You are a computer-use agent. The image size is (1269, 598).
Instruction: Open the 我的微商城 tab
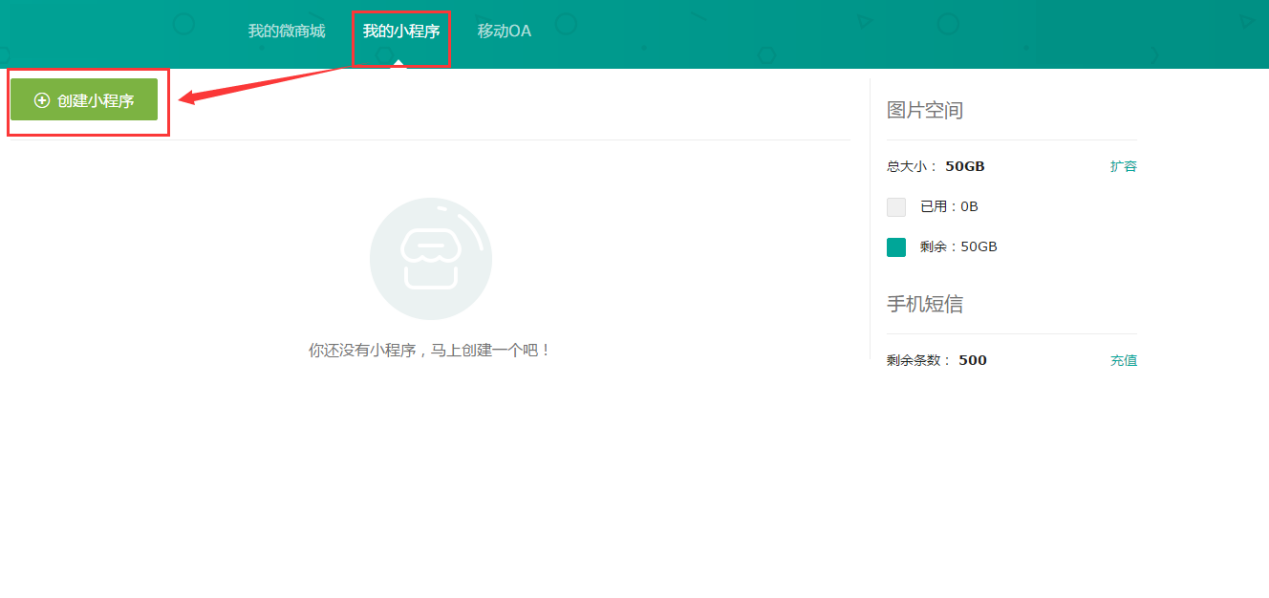[287, 31]
